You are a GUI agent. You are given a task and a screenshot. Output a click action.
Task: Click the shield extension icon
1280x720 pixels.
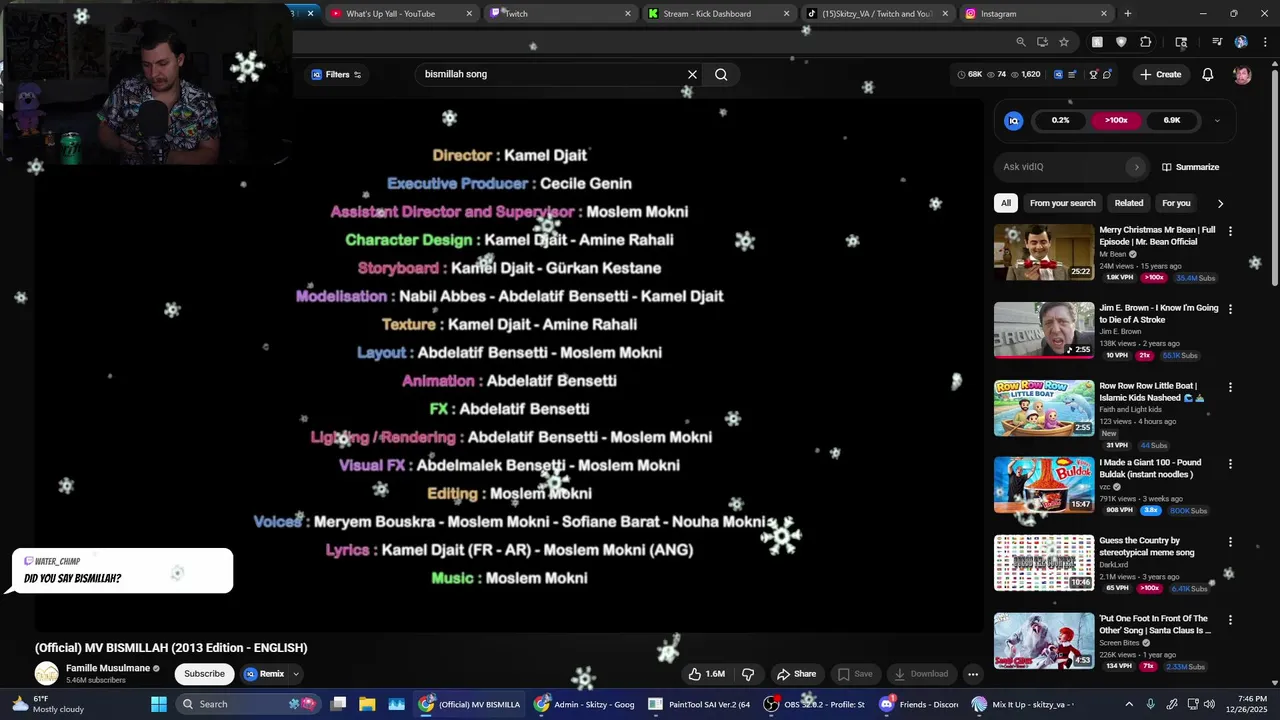[x=1121, y=42]
